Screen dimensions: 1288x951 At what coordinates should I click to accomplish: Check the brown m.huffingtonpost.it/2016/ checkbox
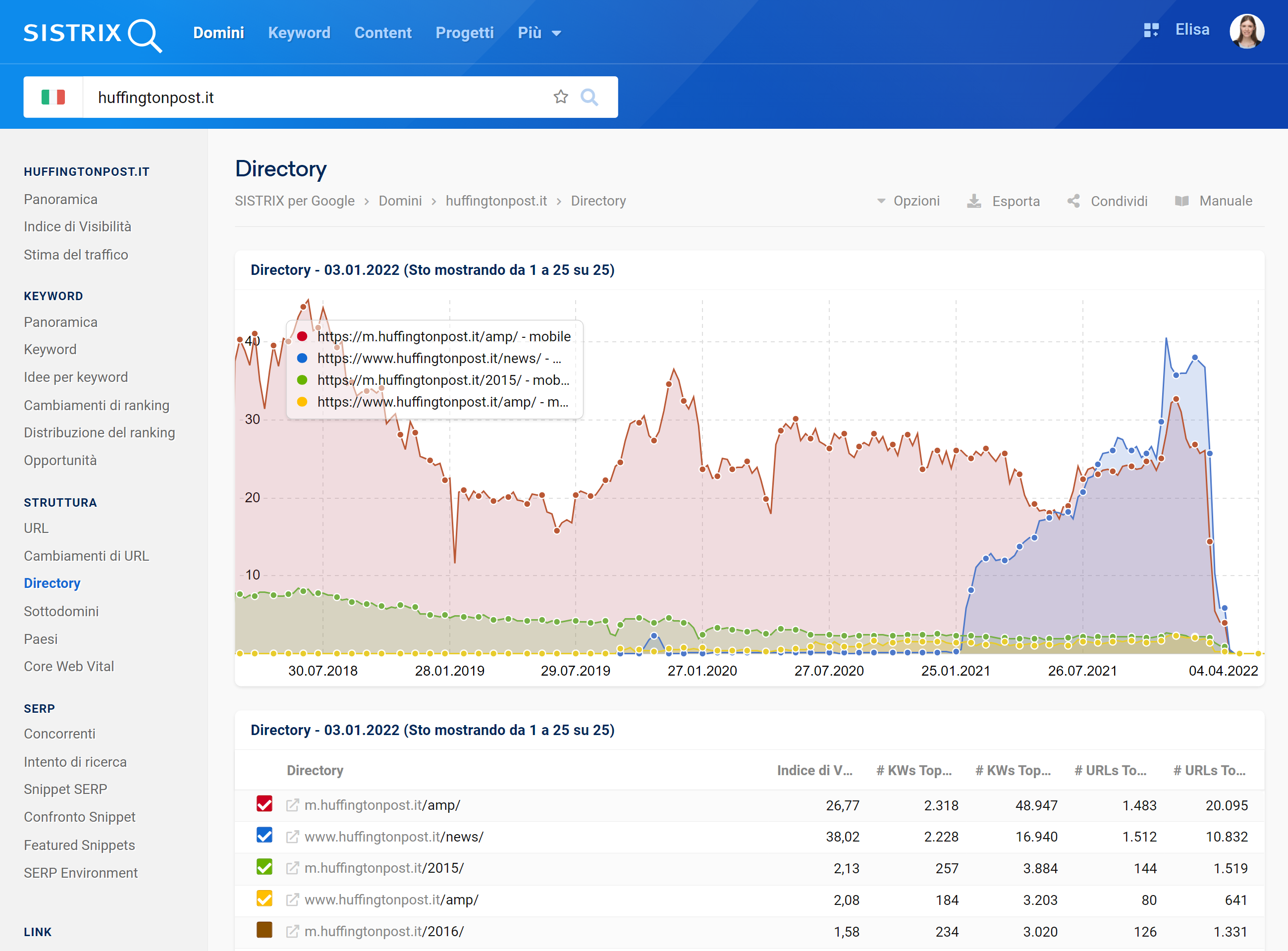click(264, 930)
